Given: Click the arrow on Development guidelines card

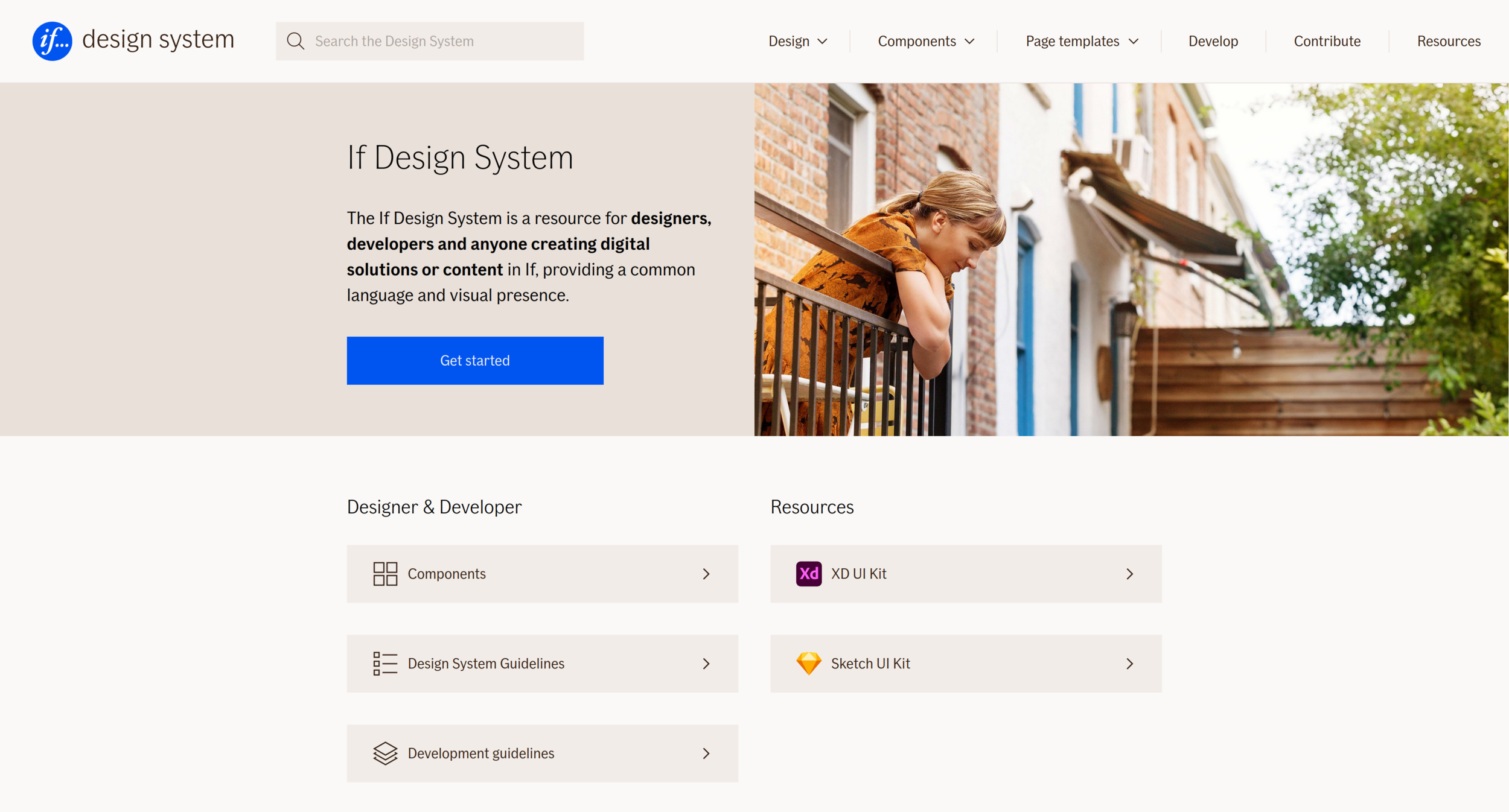Looking at the screenshot, I should pos(706,753).
